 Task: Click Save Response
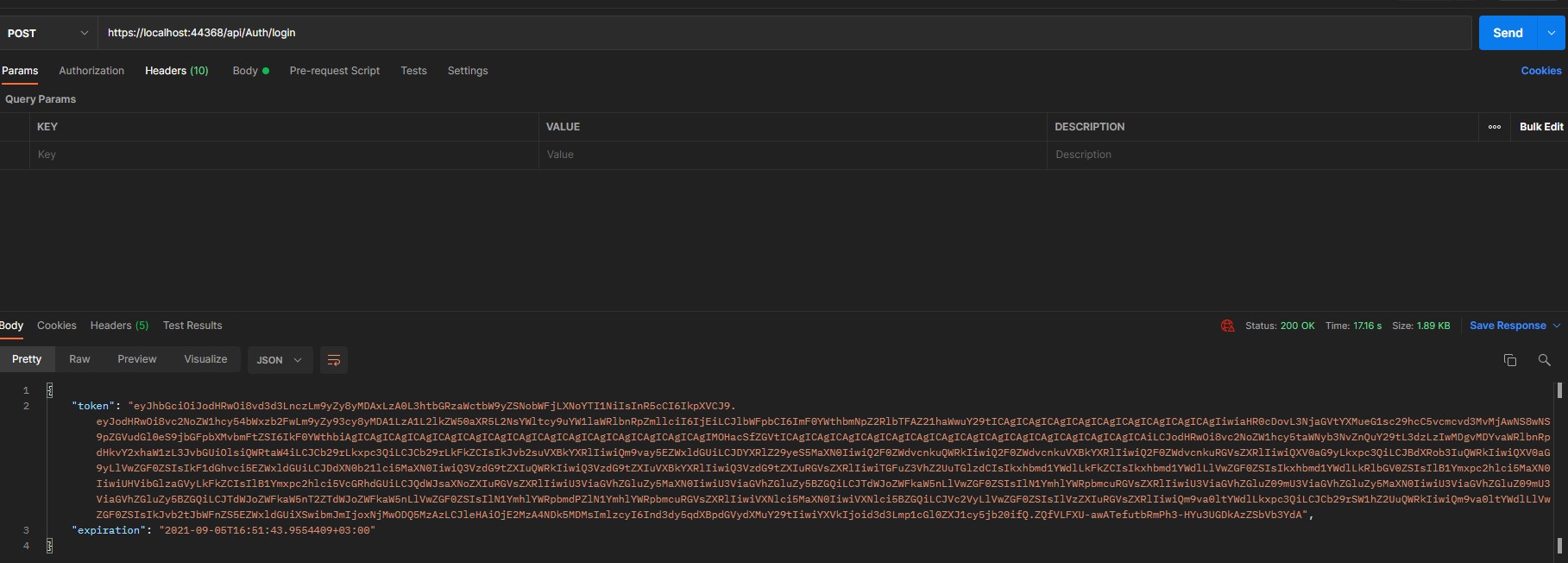pyautogui.click(x=1508, y=326)
